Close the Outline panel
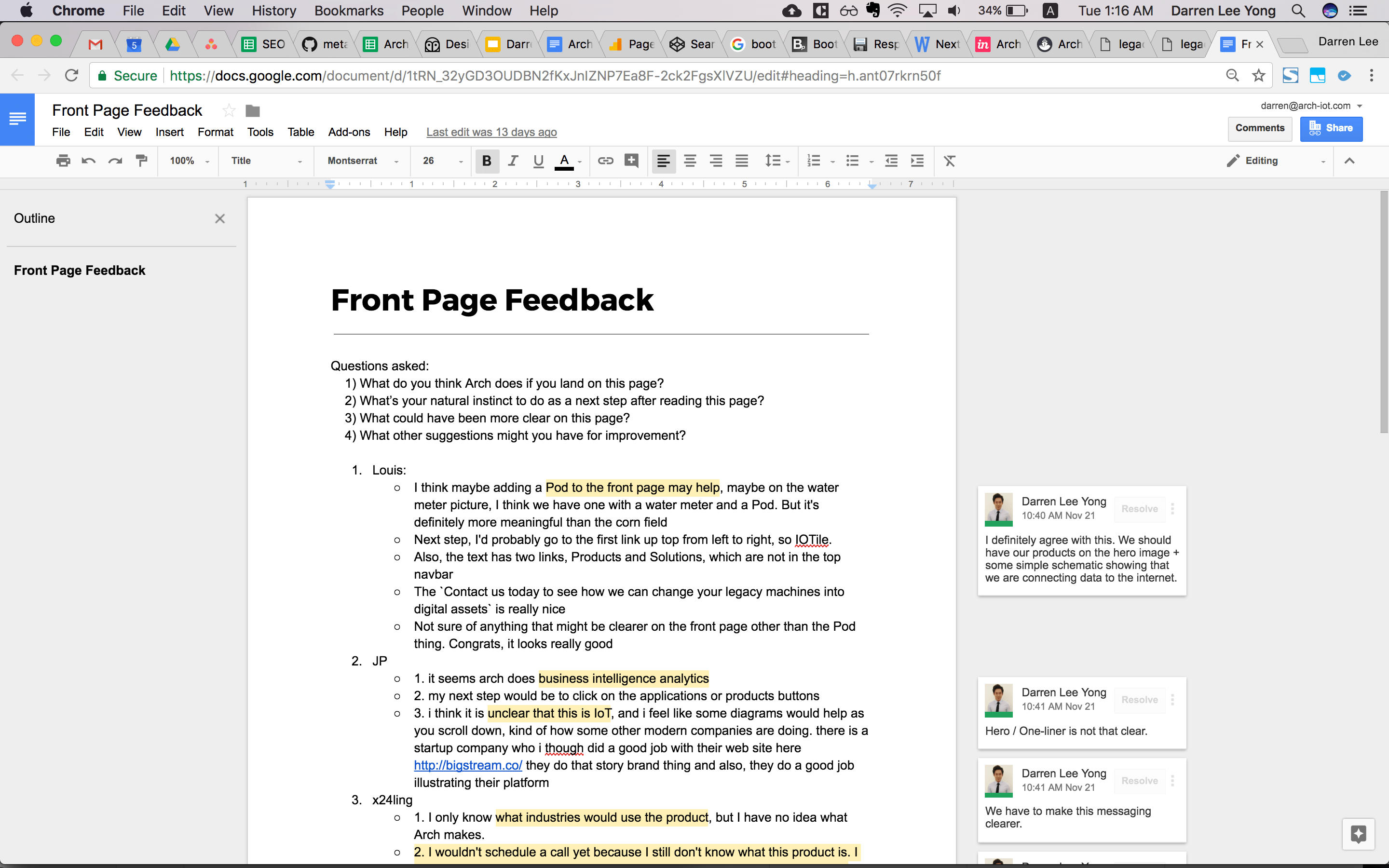Screen dimensions: 1389x868 pyautogui.click(x=220, y=219)
